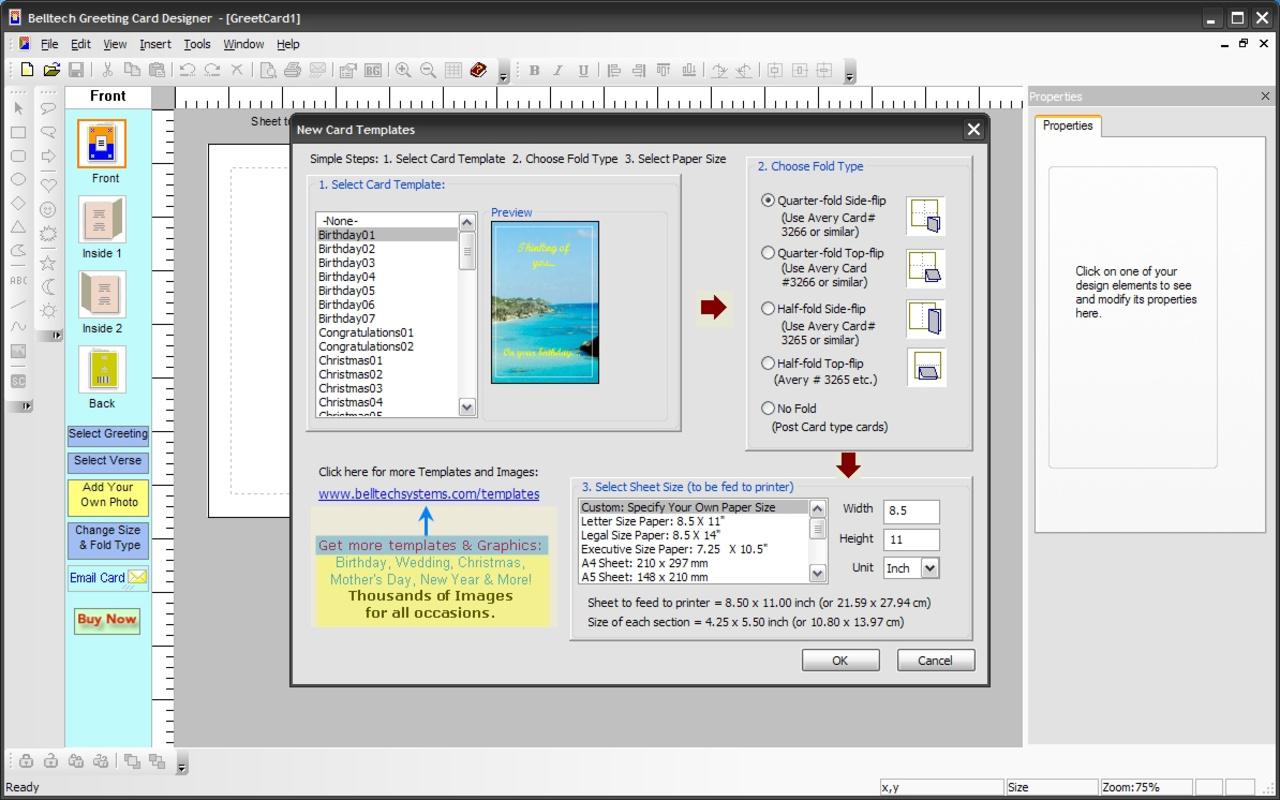Select the No Fold radio button

[x=768, y=408]
